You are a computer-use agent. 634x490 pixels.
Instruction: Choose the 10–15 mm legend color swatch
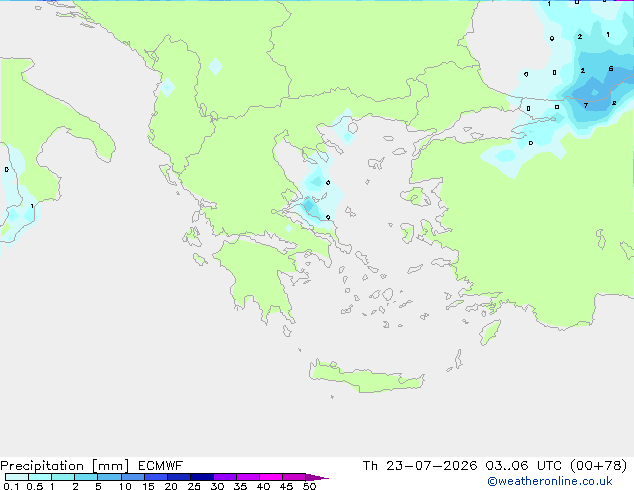[133, 477]
